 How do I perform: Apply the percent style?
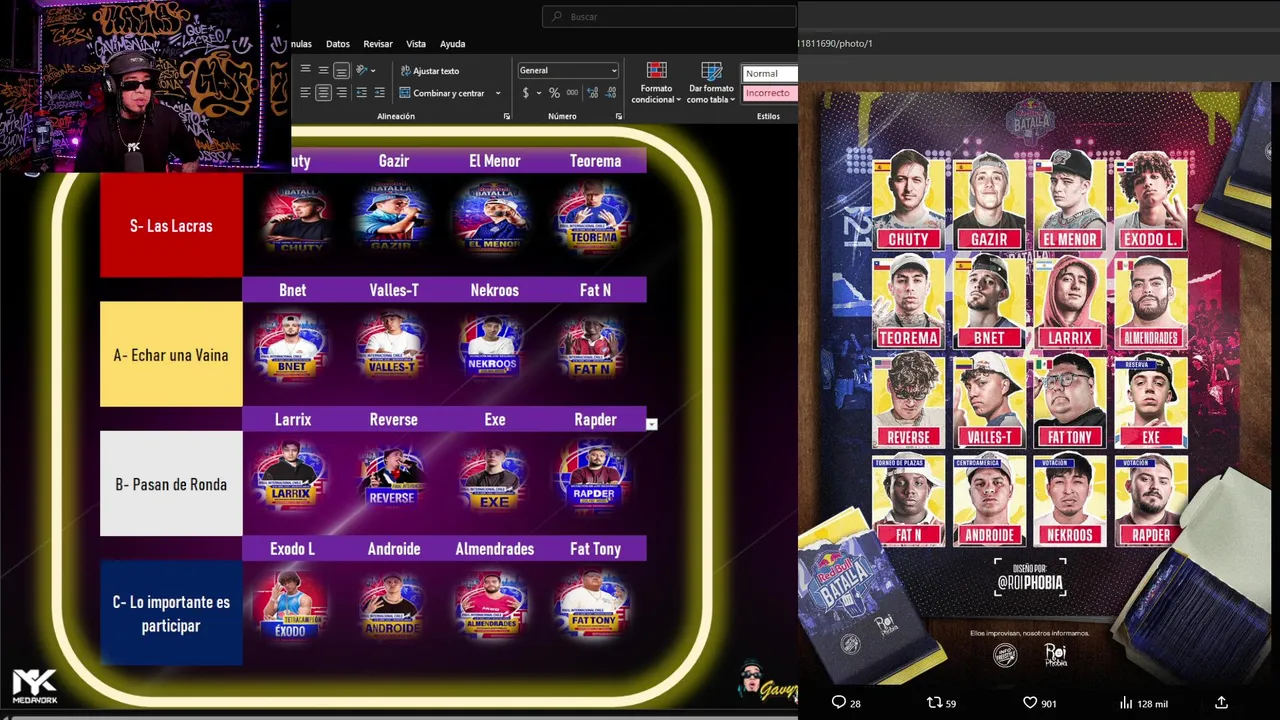pyautogui.click(x=554, y=93)
